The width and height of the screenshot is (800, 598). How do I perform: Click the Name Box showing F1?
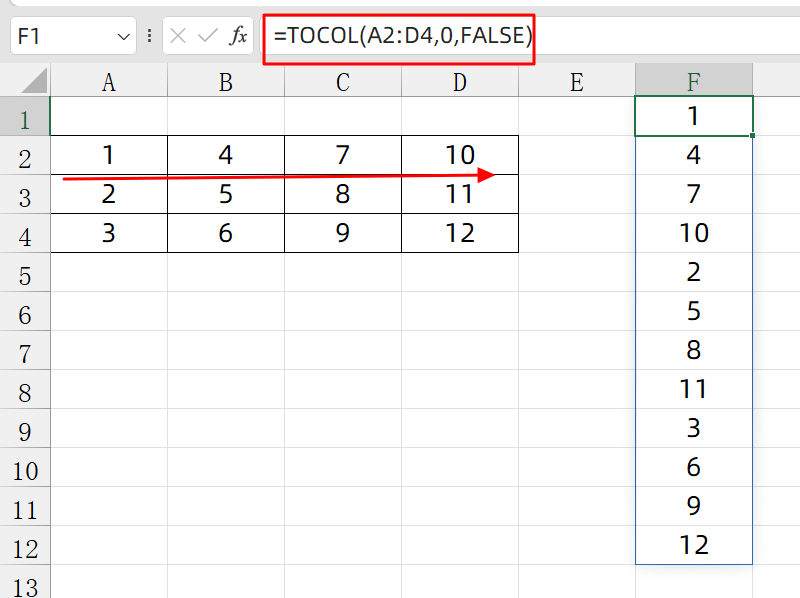[60, 37]
